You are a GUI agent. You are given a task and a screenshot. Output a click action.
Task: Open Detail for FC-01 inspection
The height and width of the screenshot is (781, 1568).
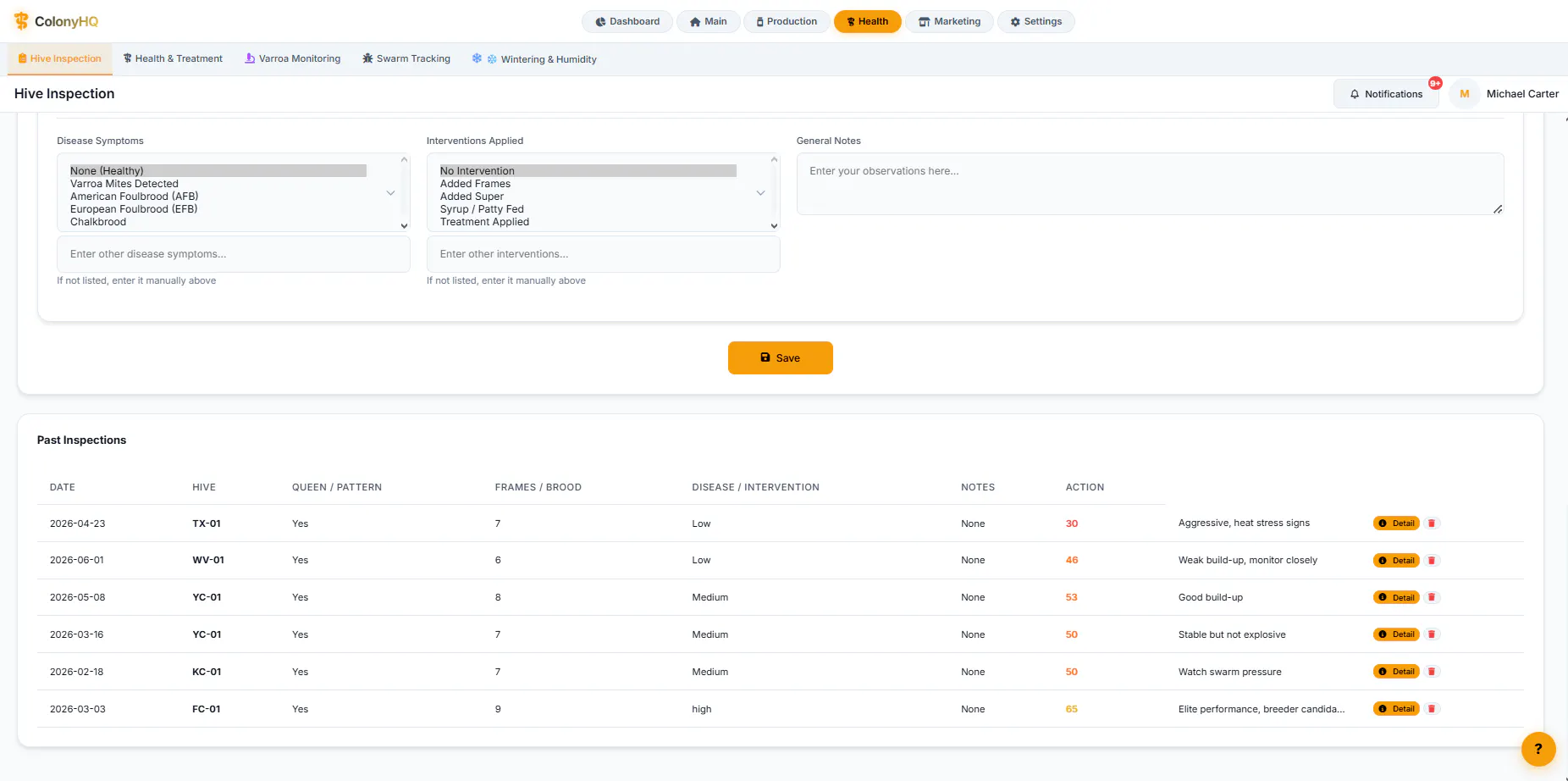pyautogui.click(x=1396, y=709)
